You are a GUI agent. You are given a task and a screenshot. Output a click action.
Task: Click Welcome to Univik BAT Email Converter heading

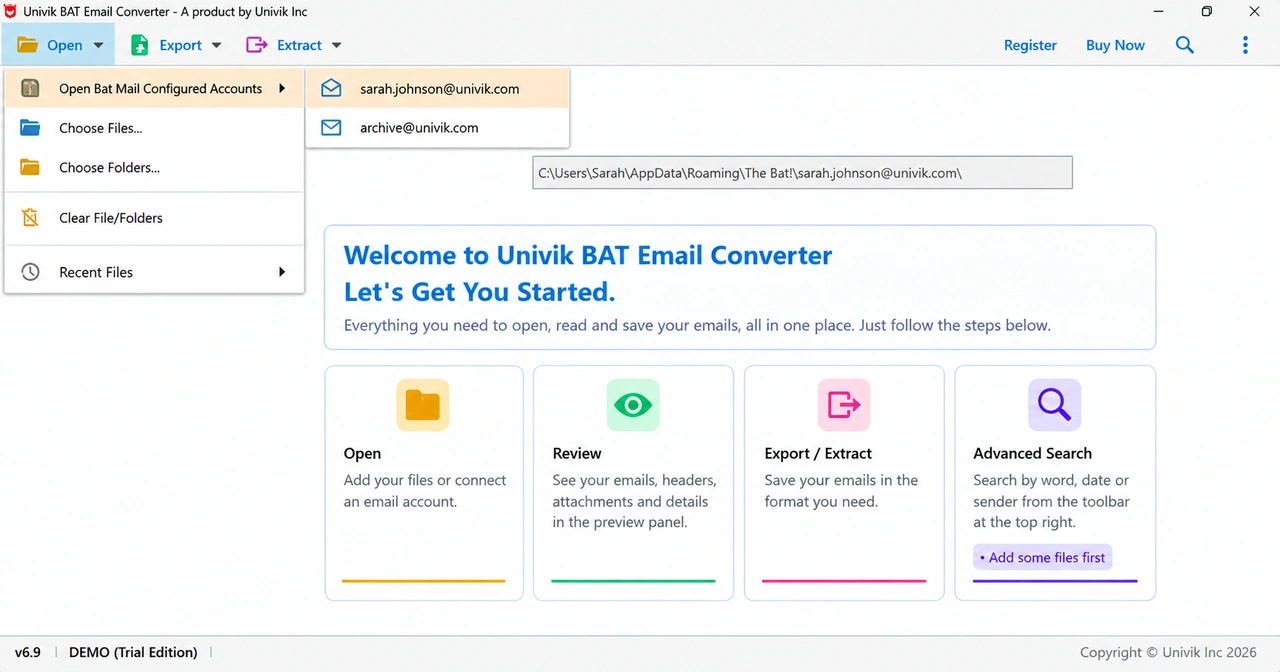coord(588,255)
